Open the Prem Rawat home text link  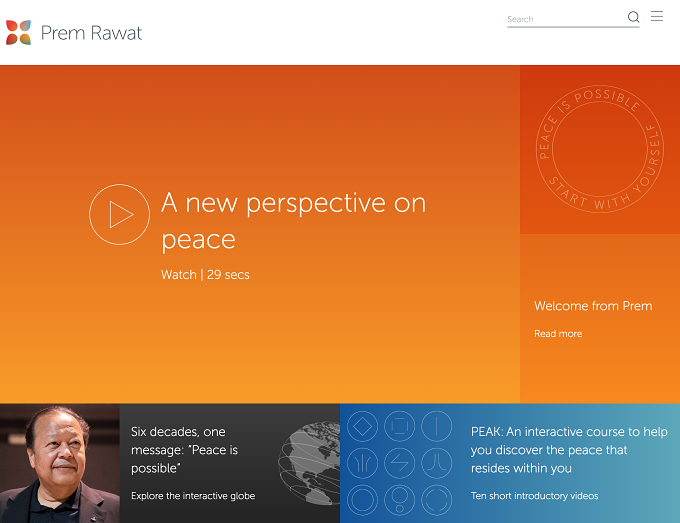[92, 33]
